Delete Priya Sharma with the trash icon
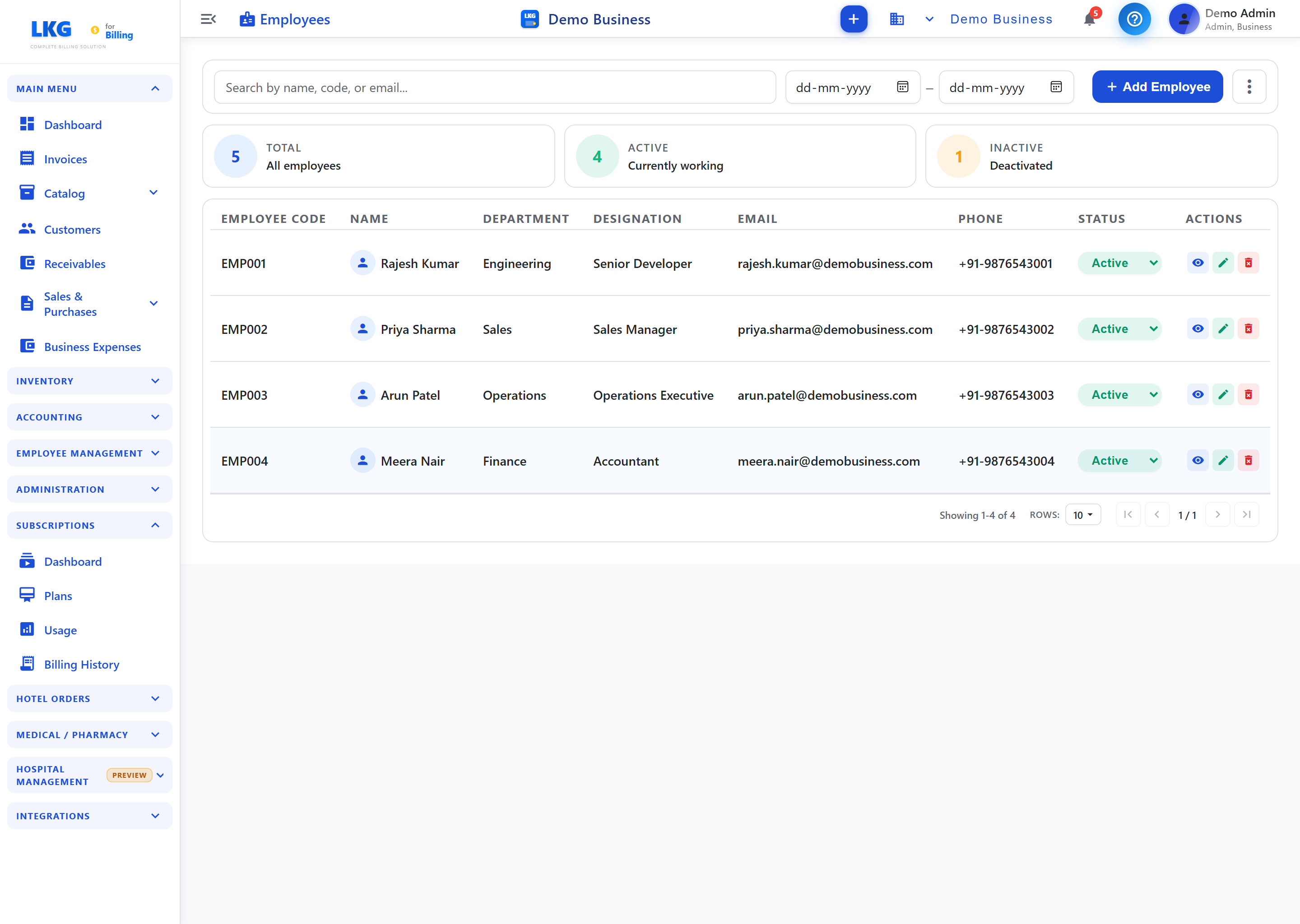 1248,329
